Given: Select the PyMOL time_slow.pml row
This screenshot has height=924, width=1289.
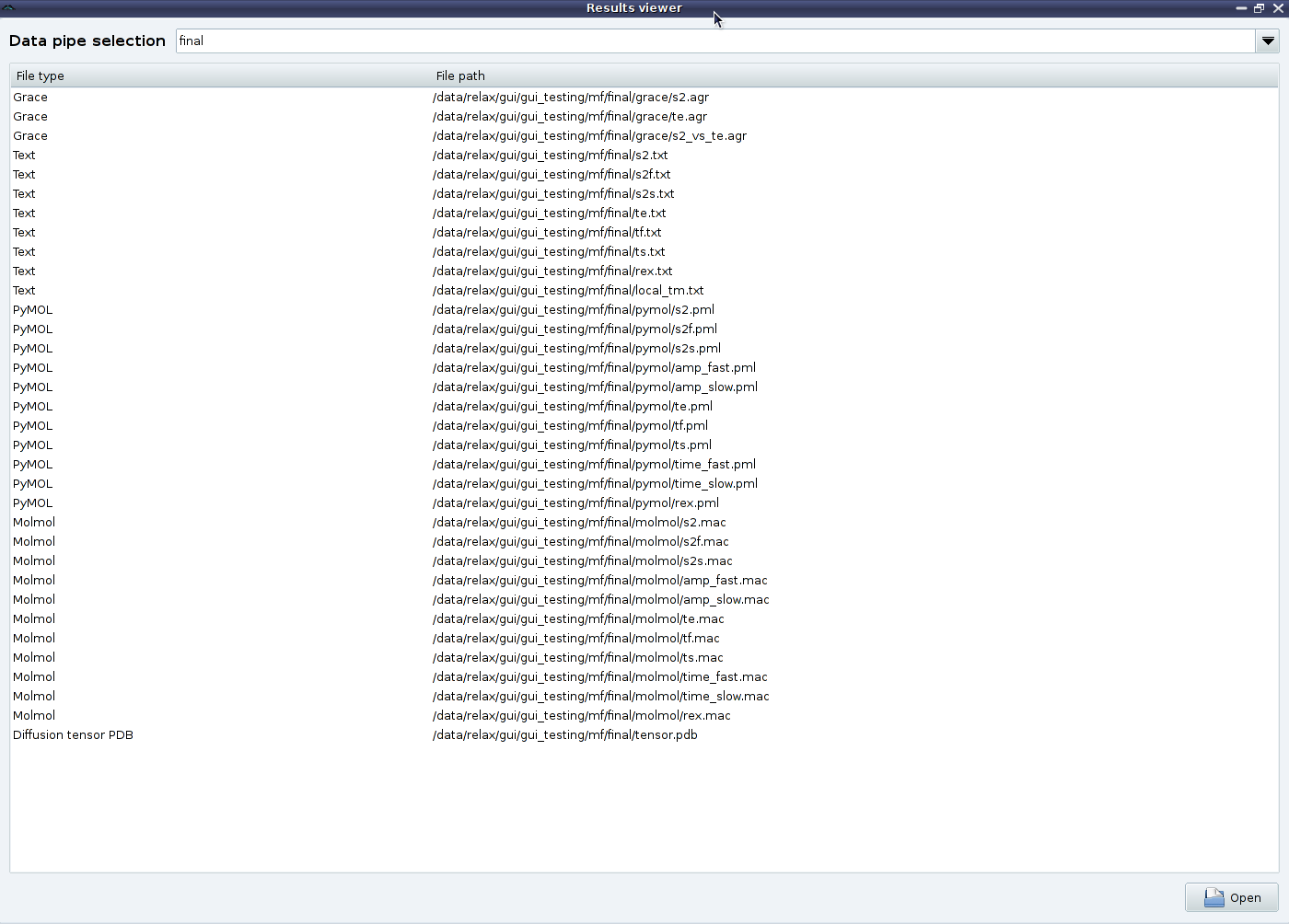Looking at the screenshot, I should (595, 483).
